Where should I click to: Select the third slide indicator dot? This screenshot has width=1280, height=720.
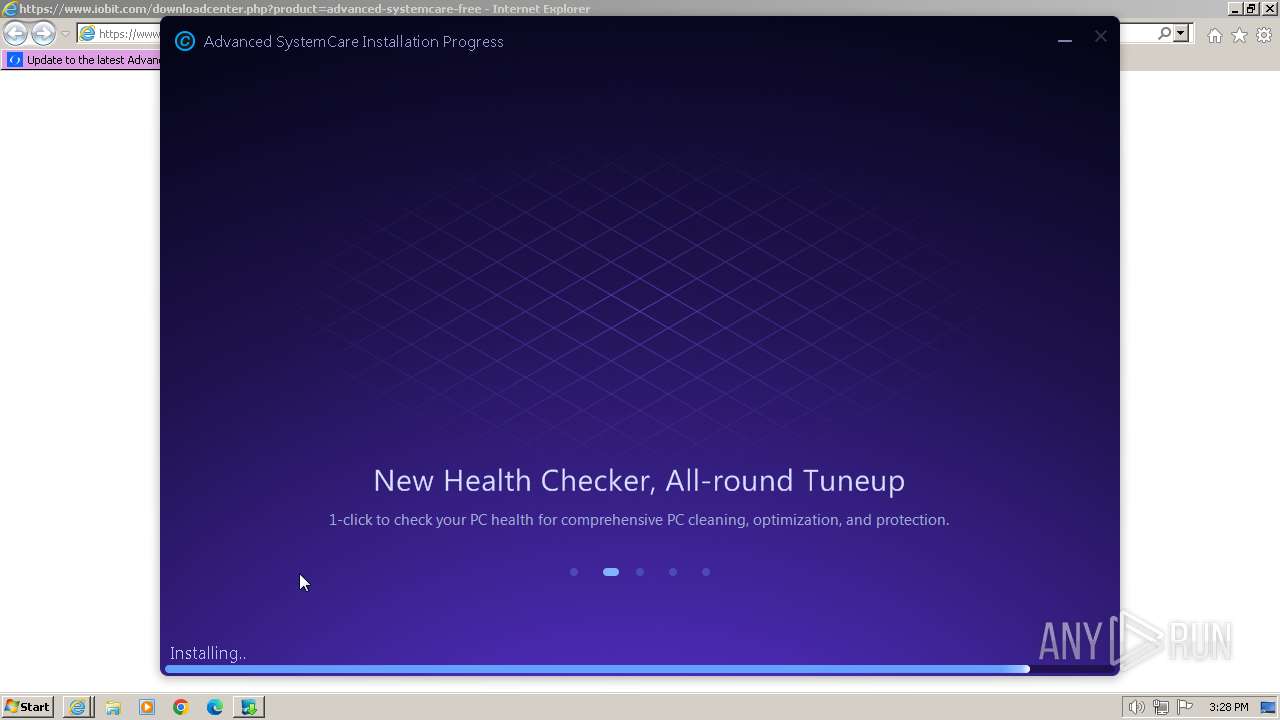[640, 572]
